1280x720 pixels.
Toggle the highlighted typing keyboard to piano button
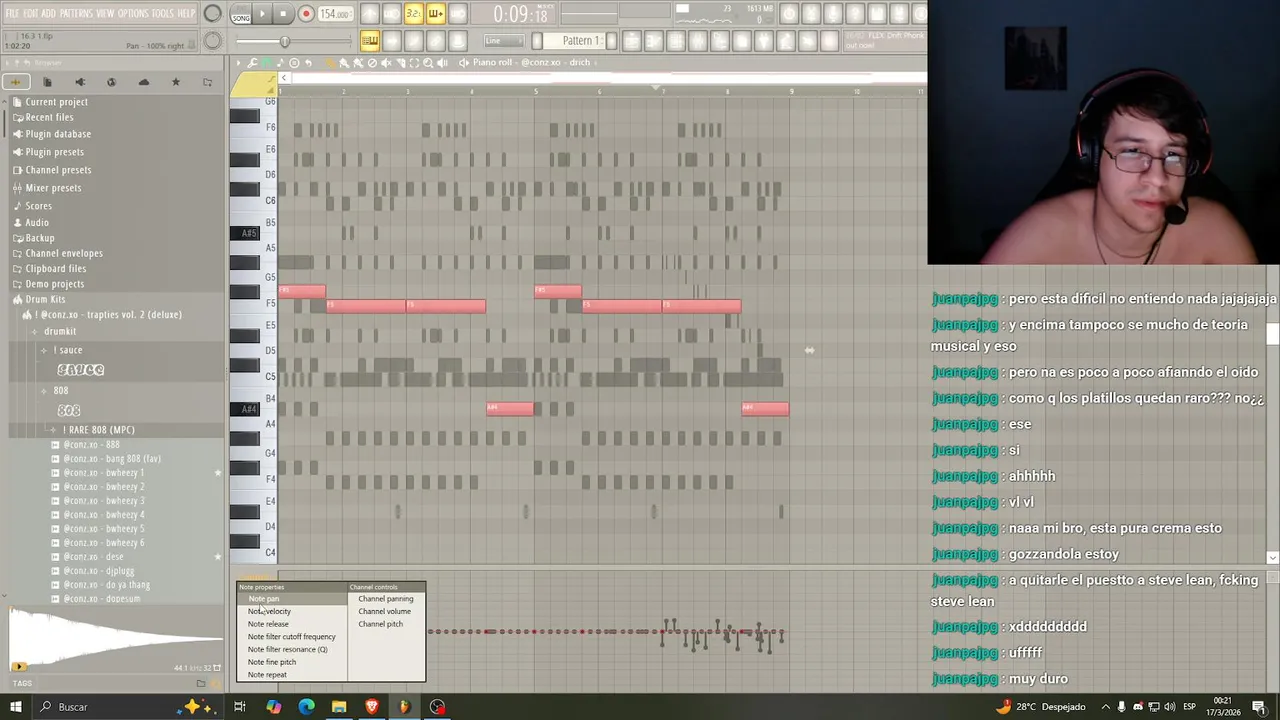pyautogui.click(x=370, y=41)
